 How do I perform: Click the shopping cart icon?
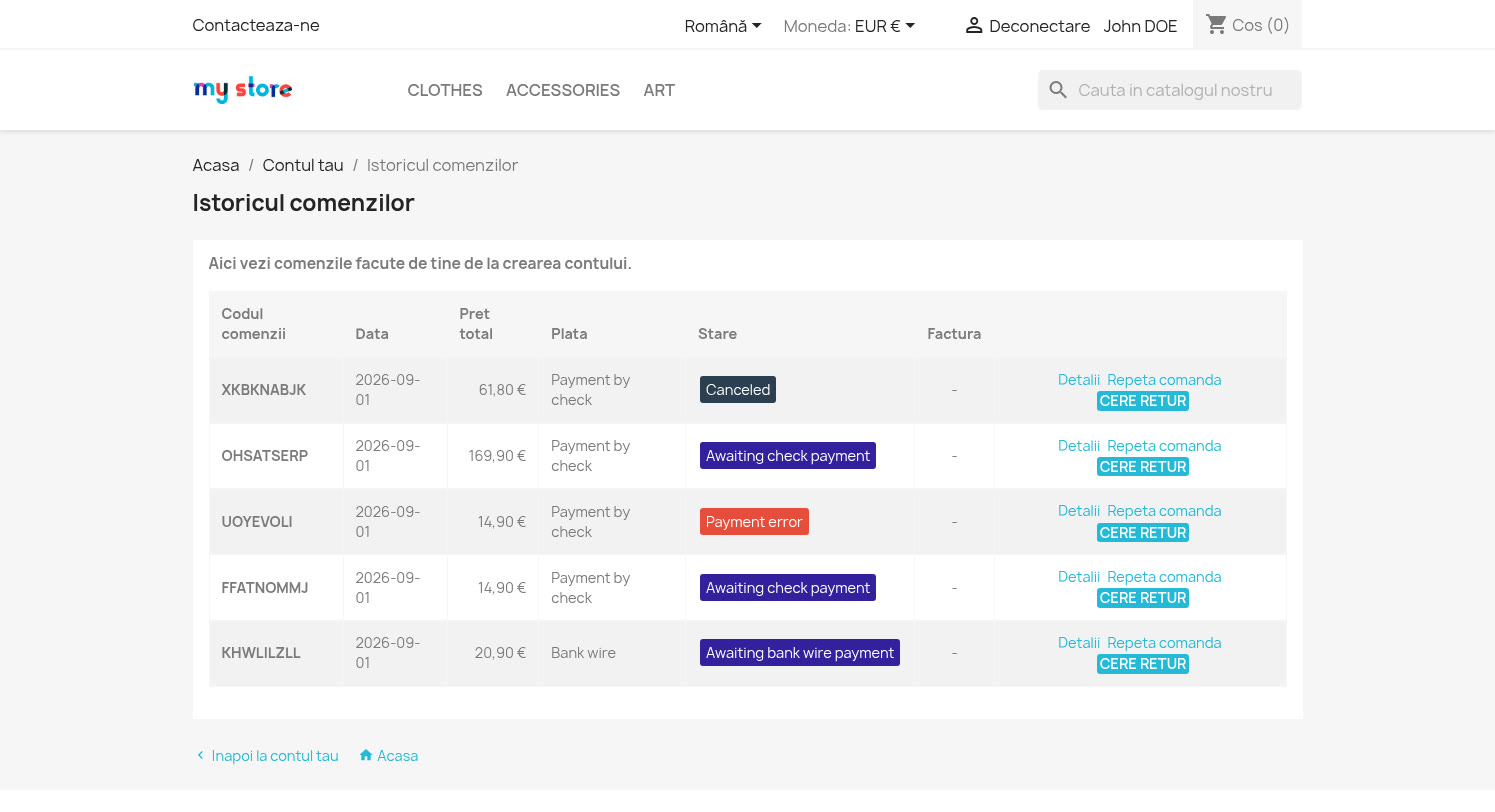1216,24
